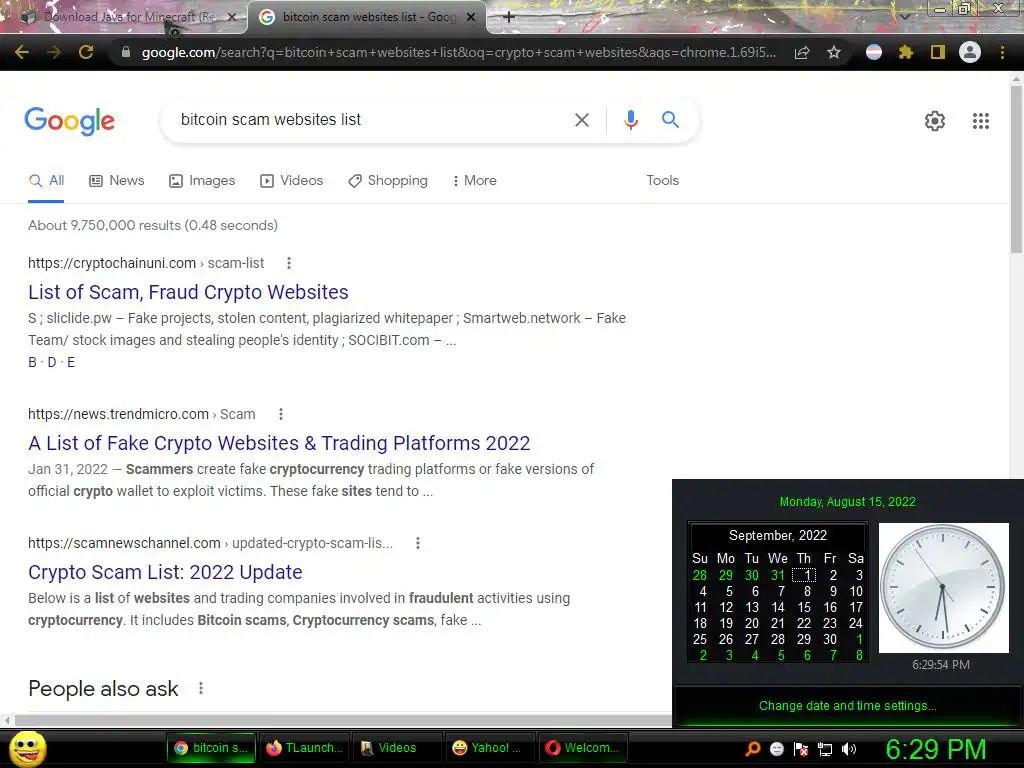This screenshot has height=768, width=1024.
Task: Open options for the news.trendmicro.com result
Action: 281,414
